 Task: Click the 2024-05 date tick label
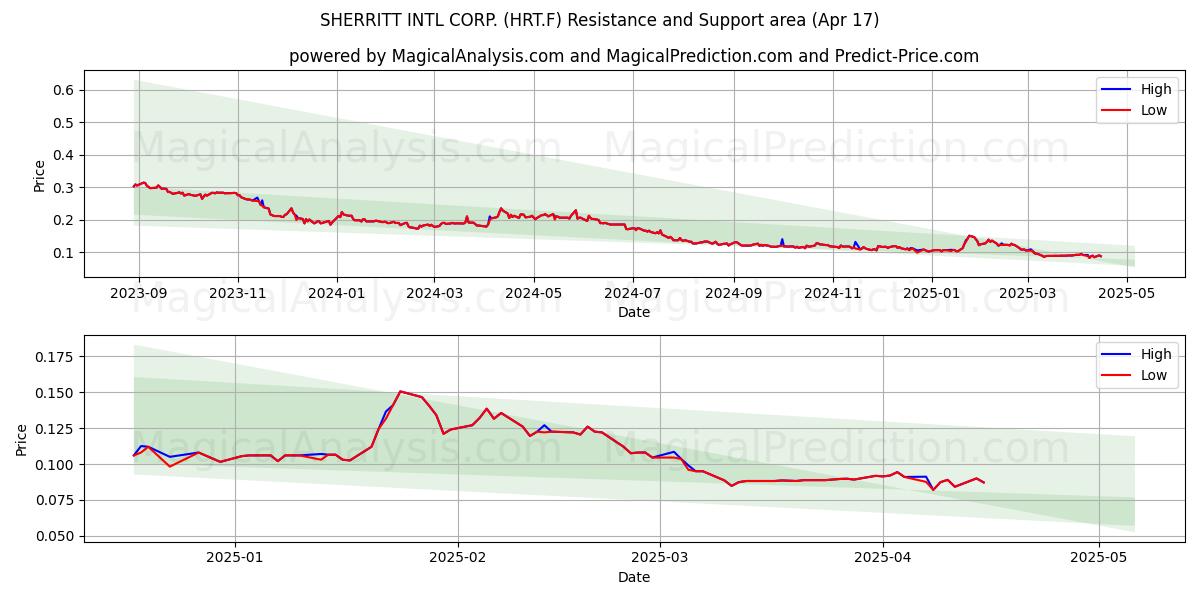pos(533,293)
